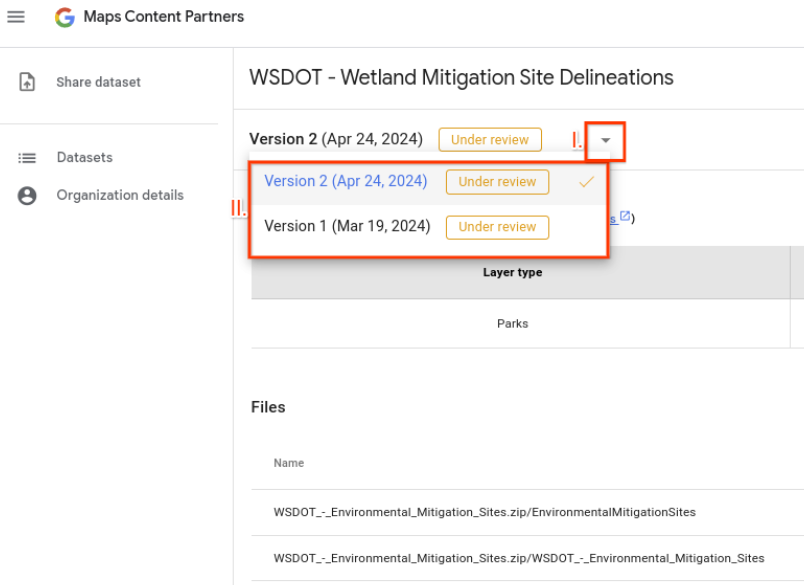The width and height of the screenshot is (804, 585).
Task: Click the checkmark beside Version 2 option
Action: click(x=586, y=181)
